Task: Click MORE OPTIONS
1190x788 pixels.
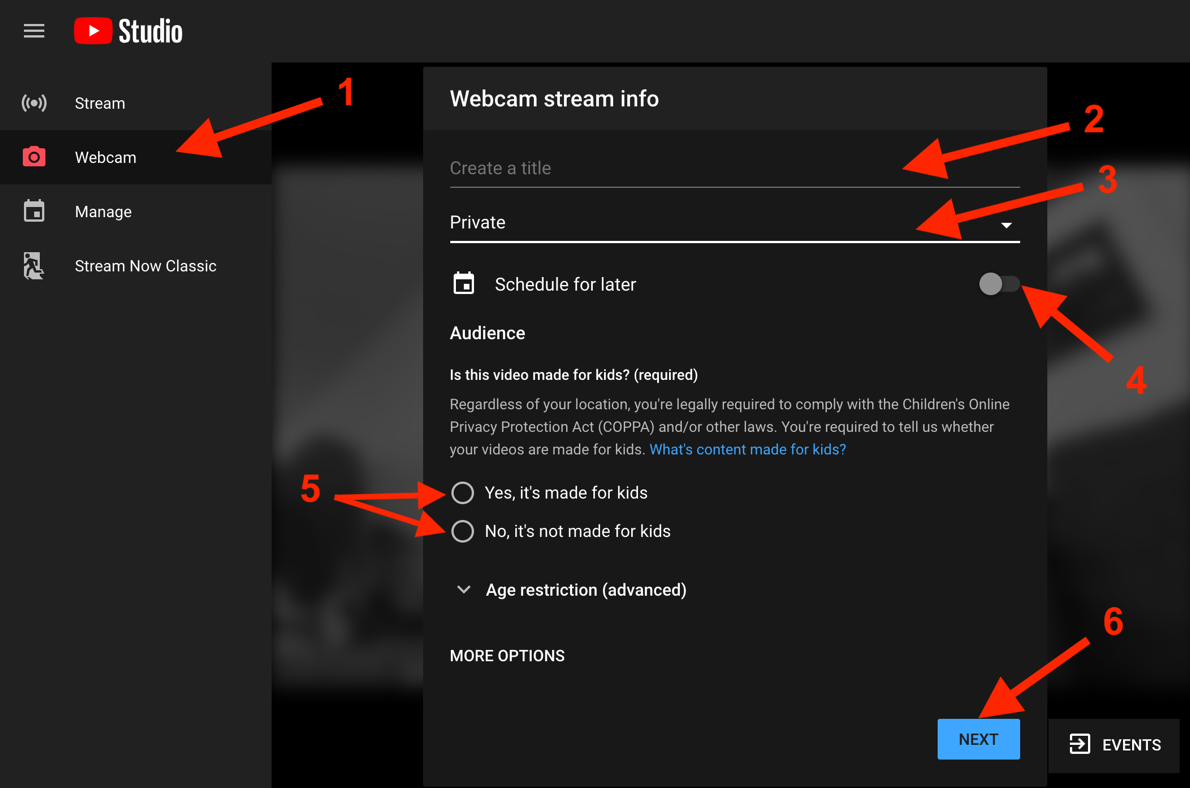Action: coord(507,656)
